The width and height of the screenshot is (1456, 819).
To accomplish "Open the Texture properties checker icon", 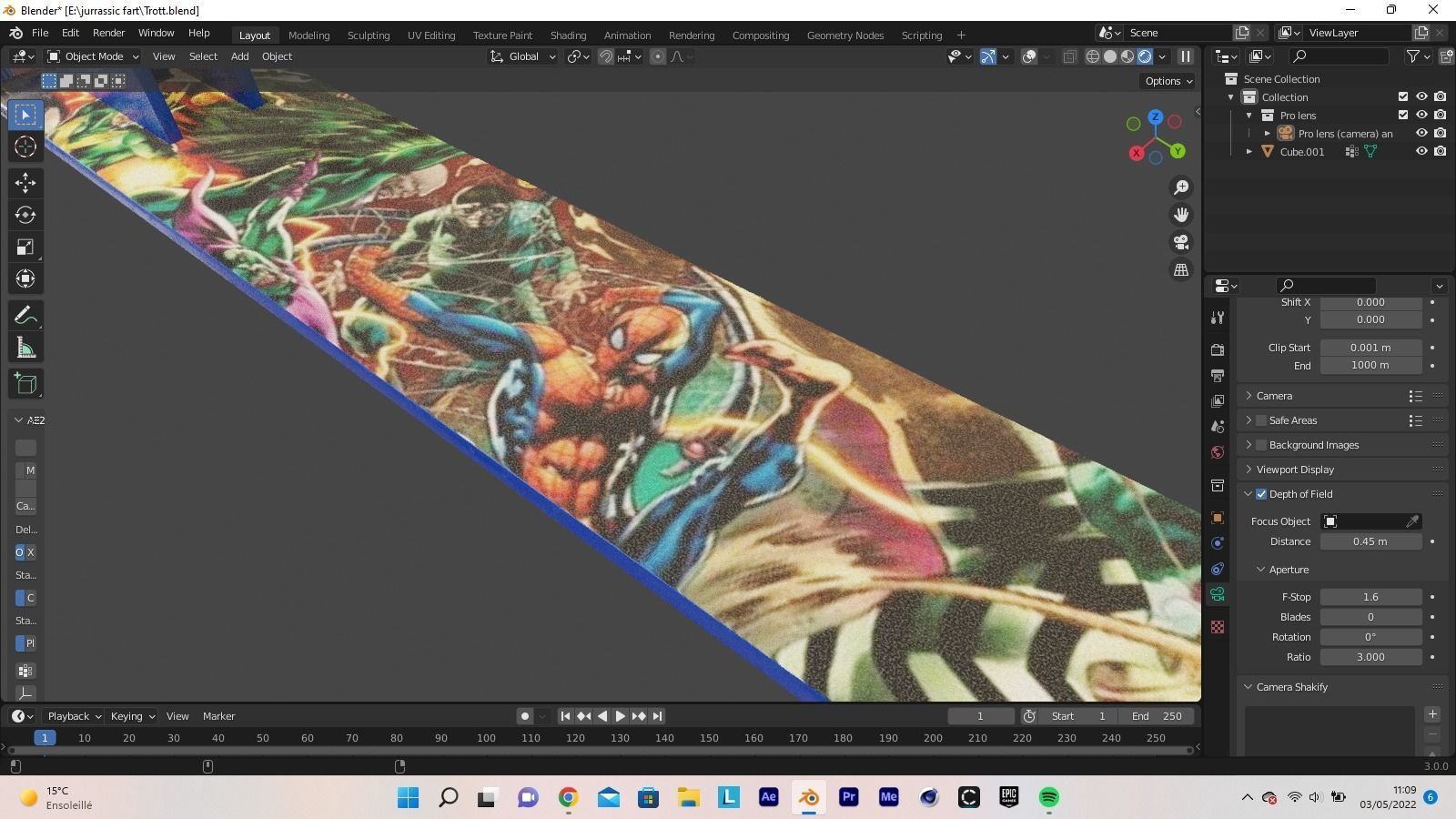I will [1218, 627].
